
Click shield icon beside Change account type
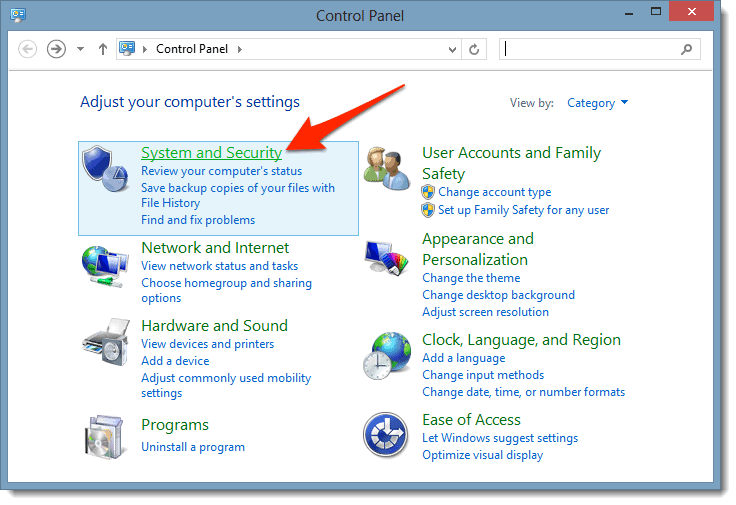pos(428,192)
